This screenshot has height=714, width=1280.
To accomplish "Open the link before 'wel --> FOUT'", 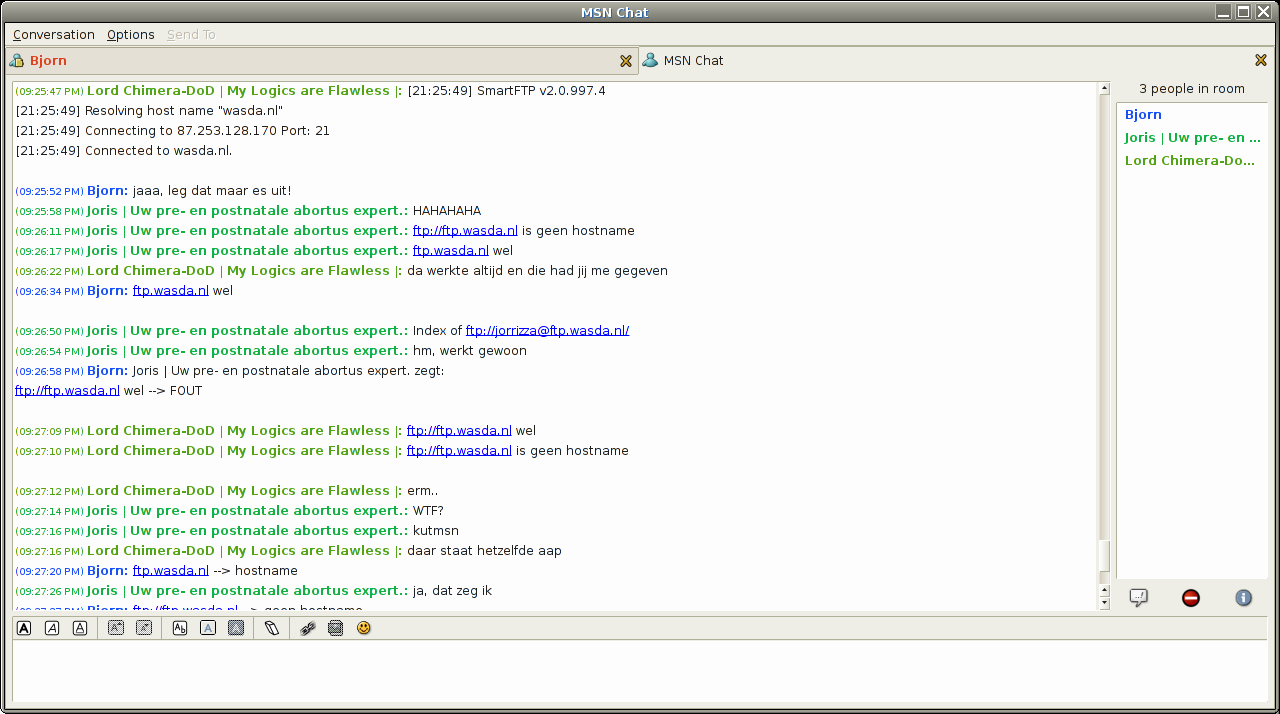I will 67,391.
